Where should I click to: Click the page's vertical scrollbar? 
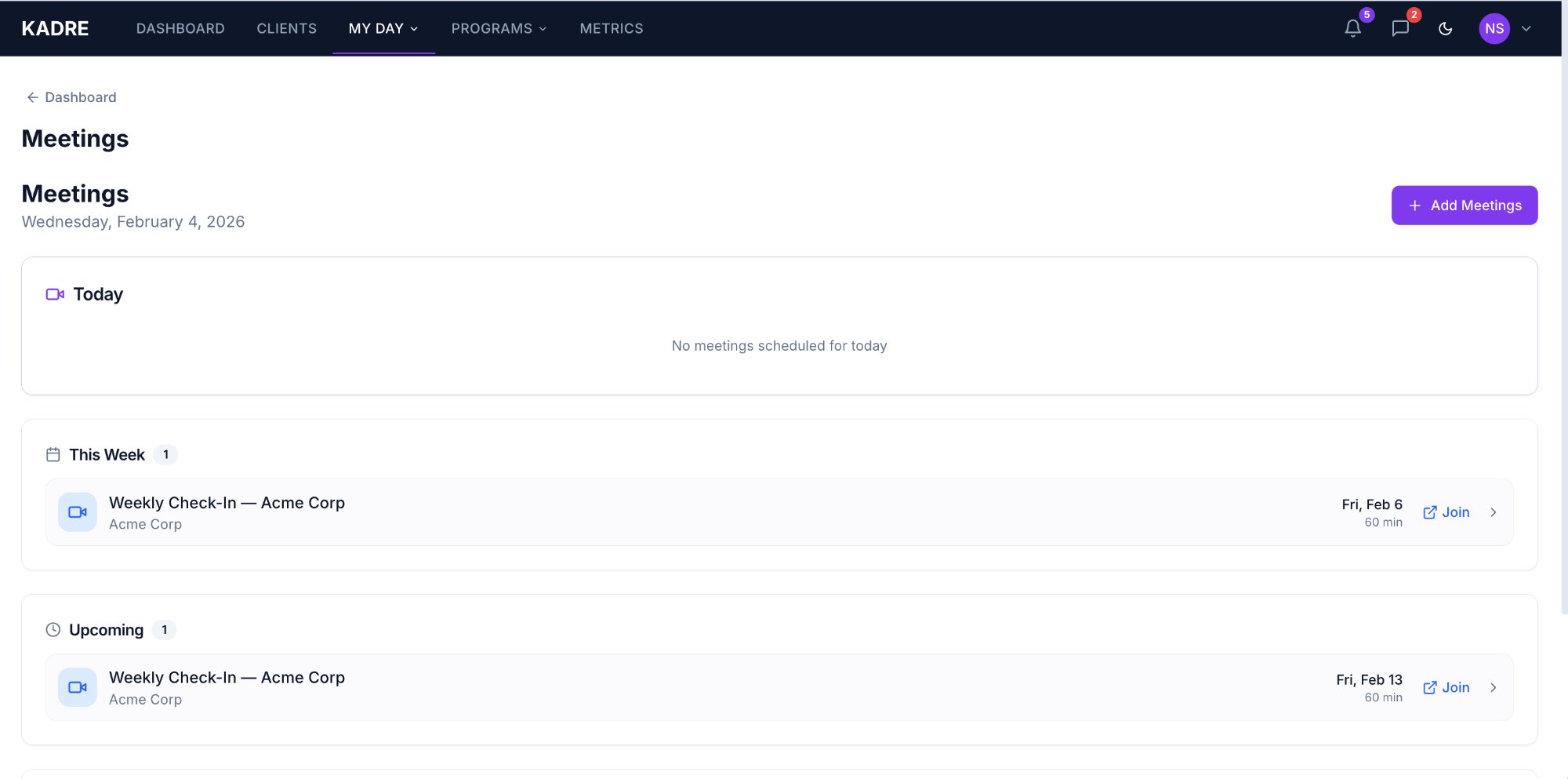tap(1564, 314)
